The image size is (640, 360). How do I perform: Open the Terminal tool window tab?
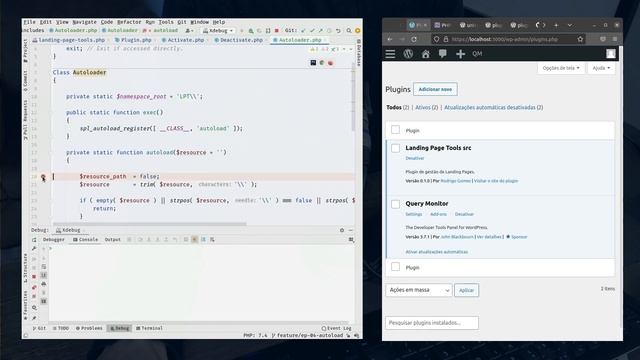pyautogui.click(x=149, y=328)
